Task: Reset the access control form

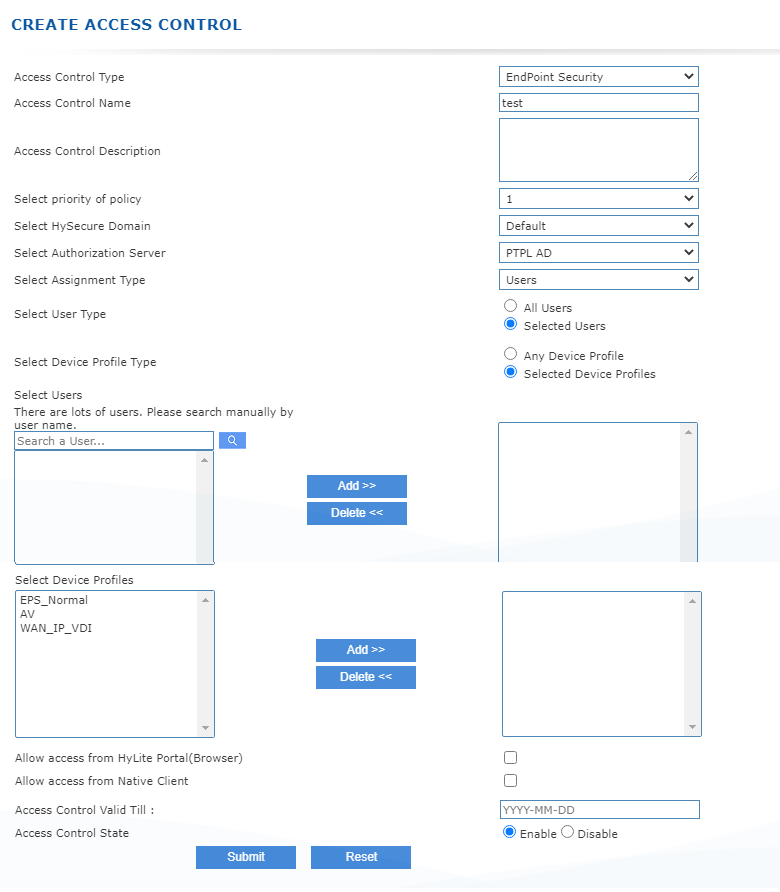Action: pos(361,857)
